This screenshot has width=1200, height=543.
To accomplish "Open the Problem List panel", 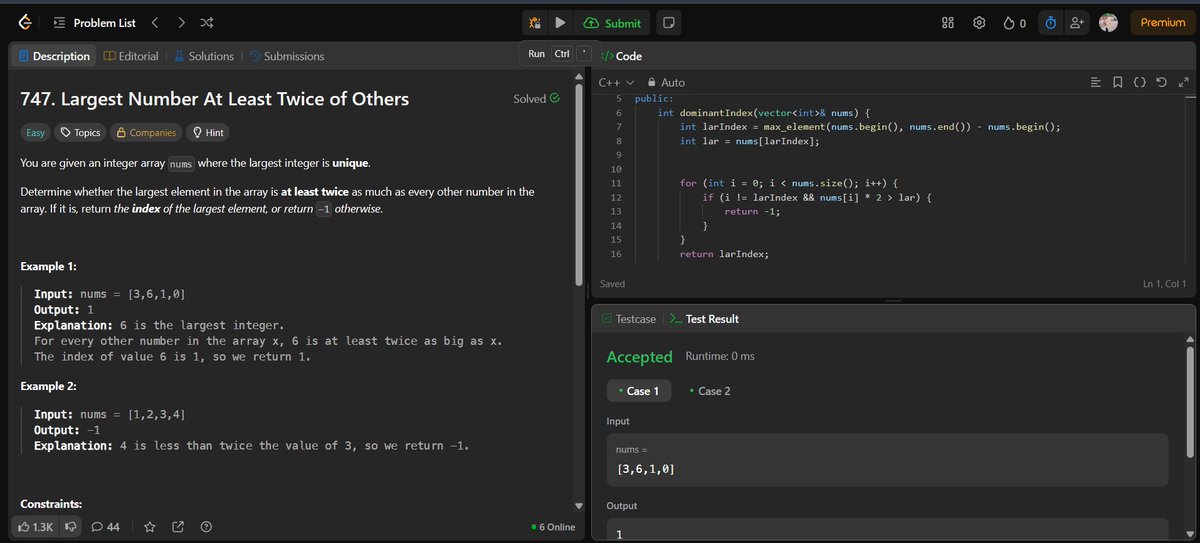I will [95, 22].
